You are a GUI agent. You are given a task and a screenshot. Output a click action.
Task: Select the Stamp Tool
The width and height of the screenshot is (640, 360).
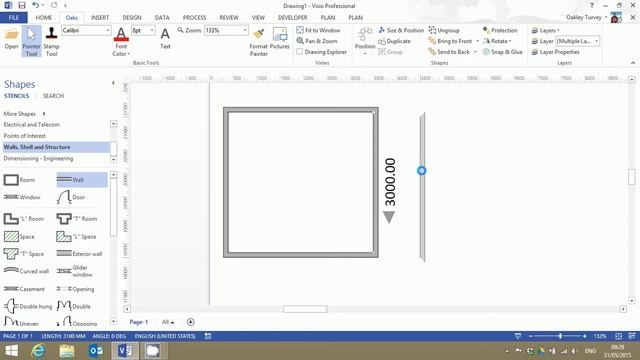[51, 41]
